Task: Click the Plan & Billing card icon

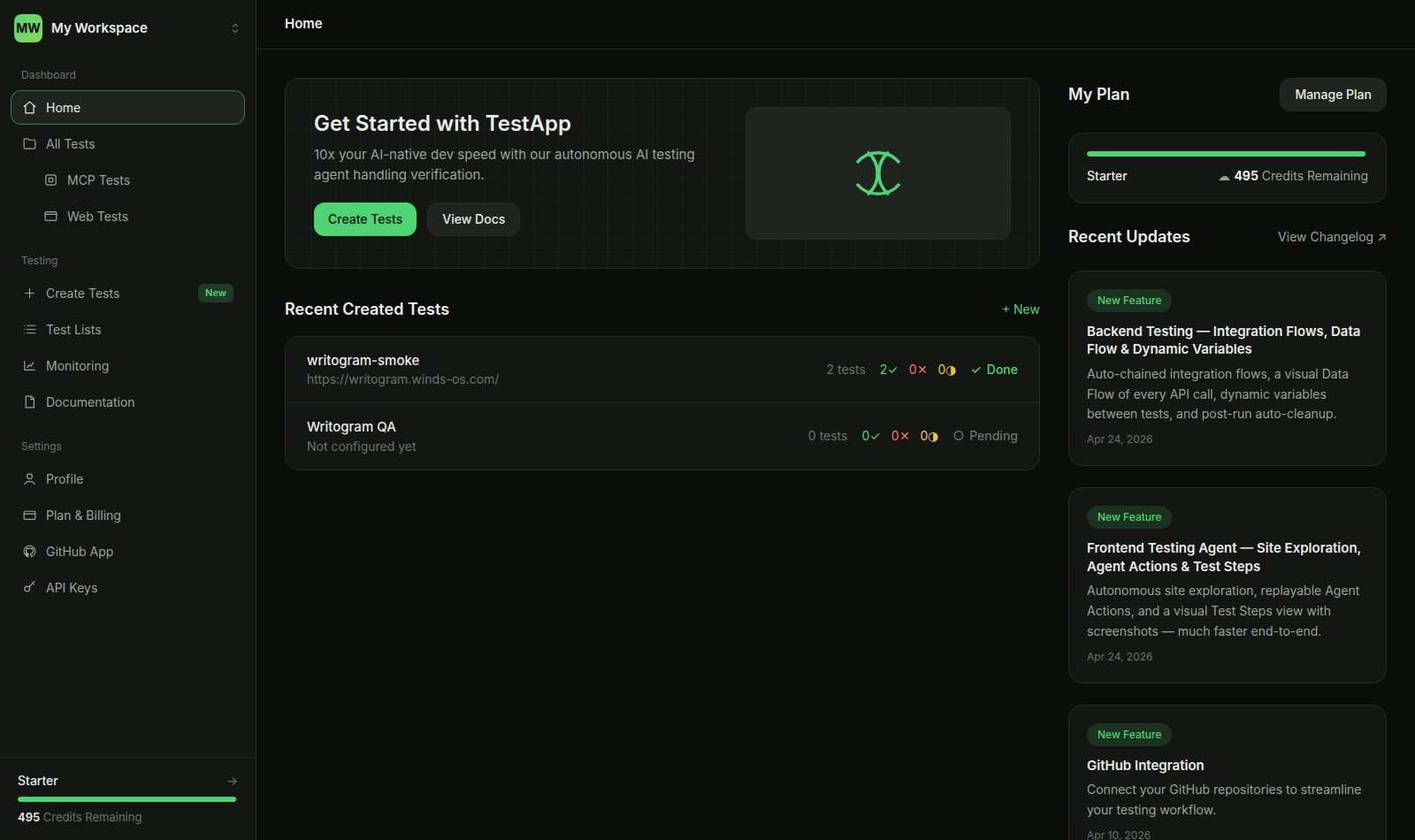Action: click(30, 515)
